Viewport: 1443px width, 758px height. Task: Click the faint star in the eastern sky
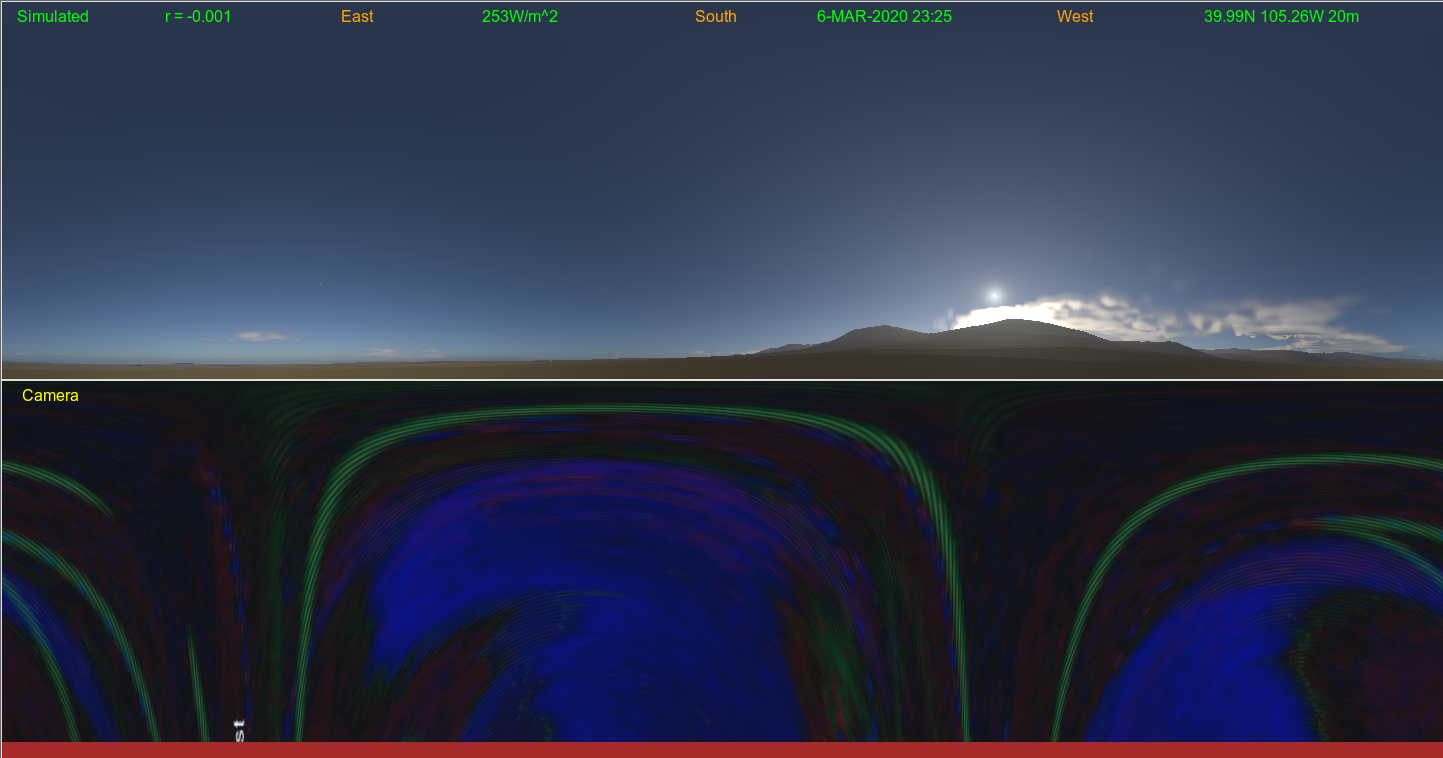[x=321, y=285]
